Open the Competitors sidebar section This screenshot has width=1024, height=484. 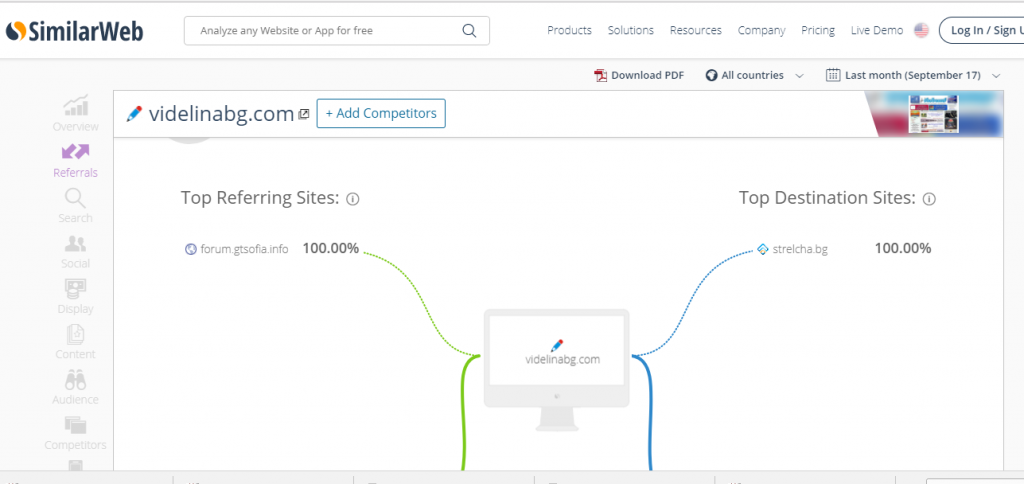[76, 433]
